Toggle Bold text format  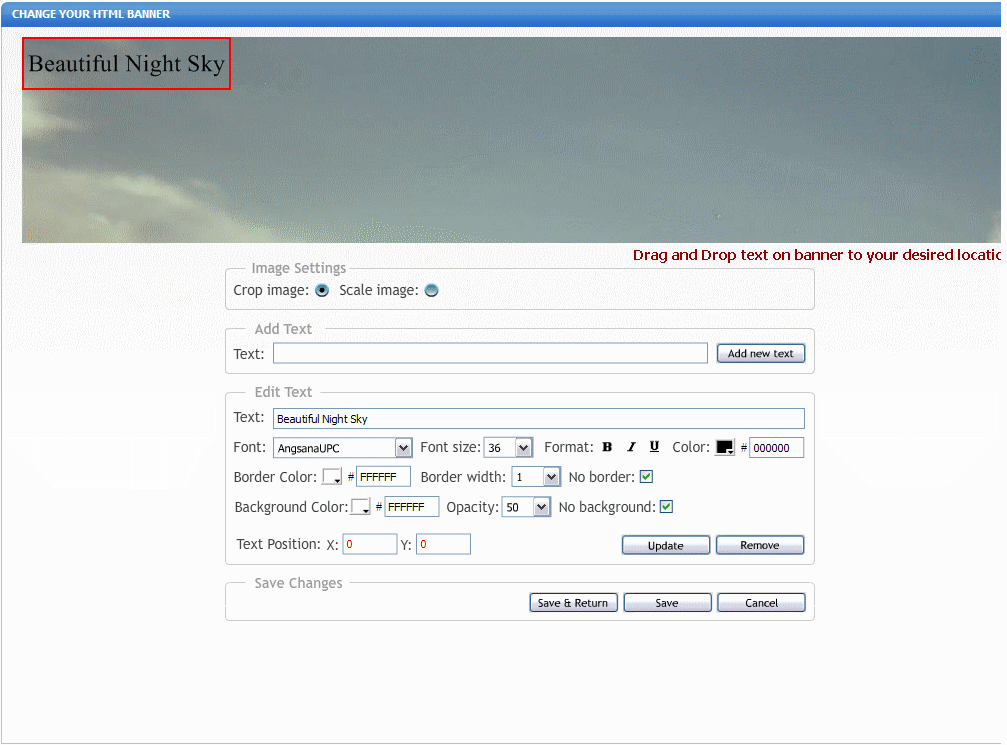[607, 447]
